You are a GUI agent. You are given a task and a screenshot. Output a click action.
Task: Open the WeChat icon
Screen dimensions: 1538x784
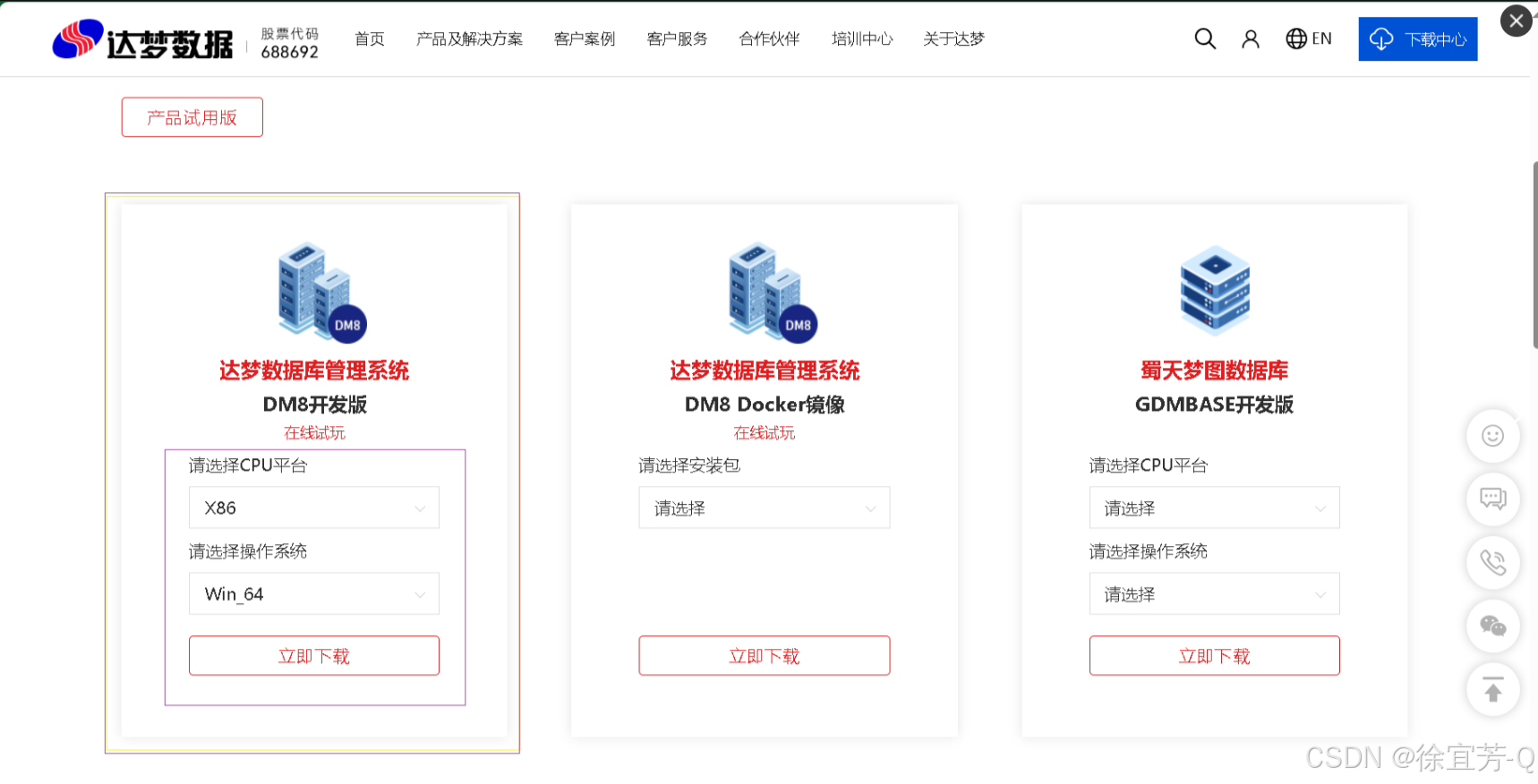1492,626
